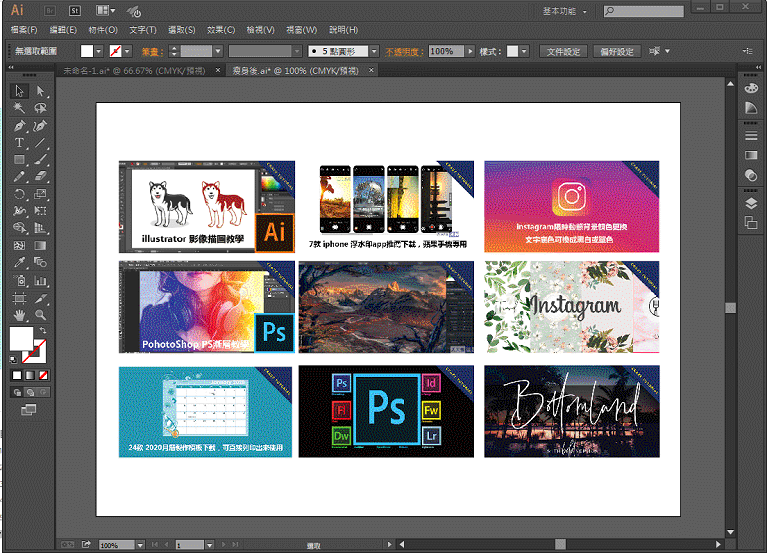Select the Symbol Sprayer tool
Viewport: 767px width, 553px height.
[x=19, y=281]
